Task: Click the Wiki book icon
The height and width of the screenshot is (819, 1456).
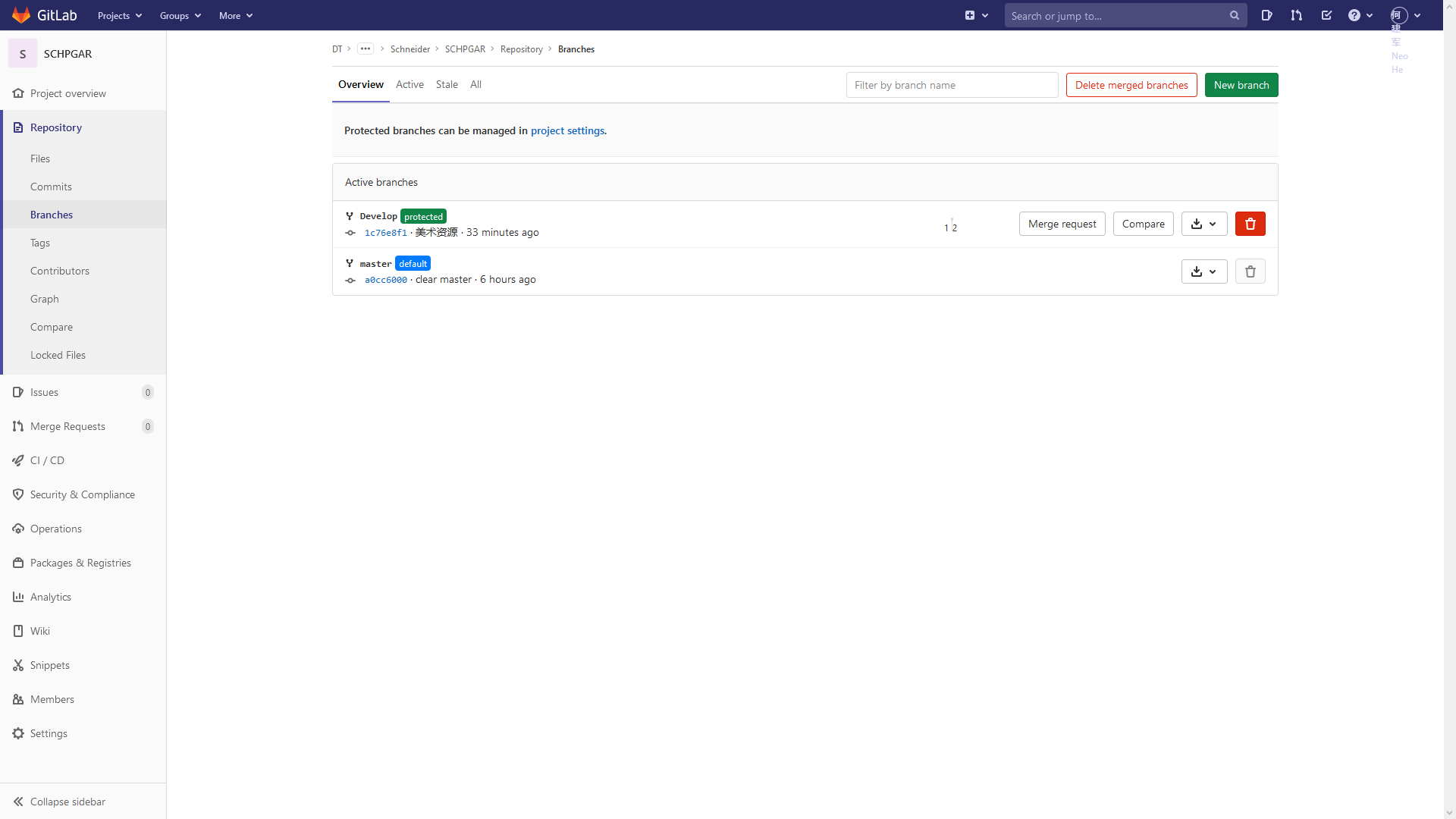Action: pyautogui.click(x=18, y=631)
